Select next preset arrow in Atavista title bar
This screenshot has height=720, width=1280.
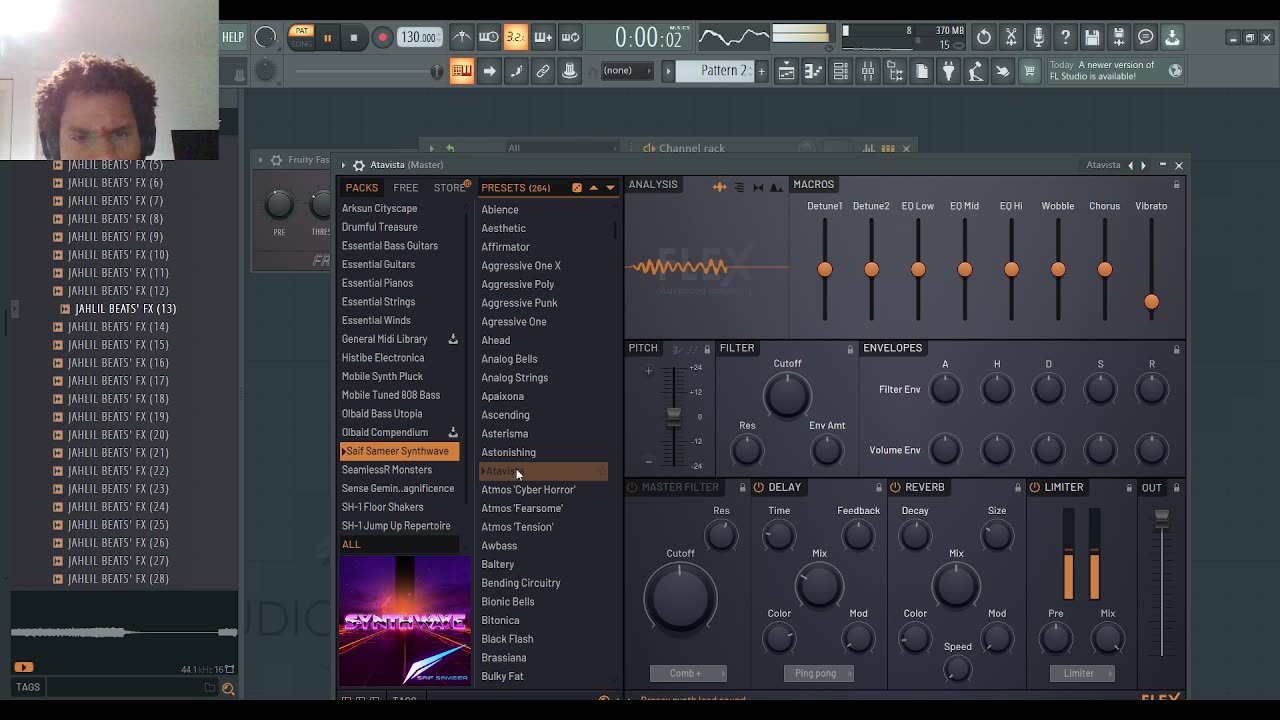pos(1144,165)
